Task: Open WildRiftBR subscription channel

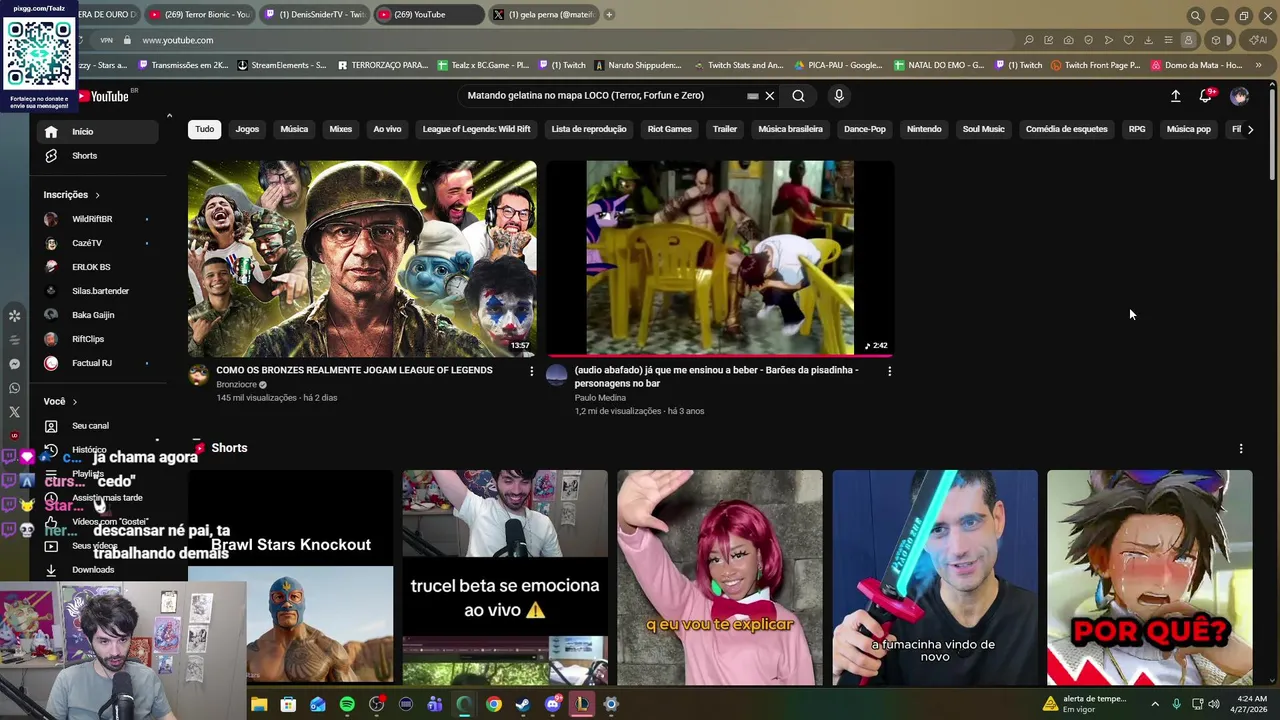Action: [x=98, y=219]
